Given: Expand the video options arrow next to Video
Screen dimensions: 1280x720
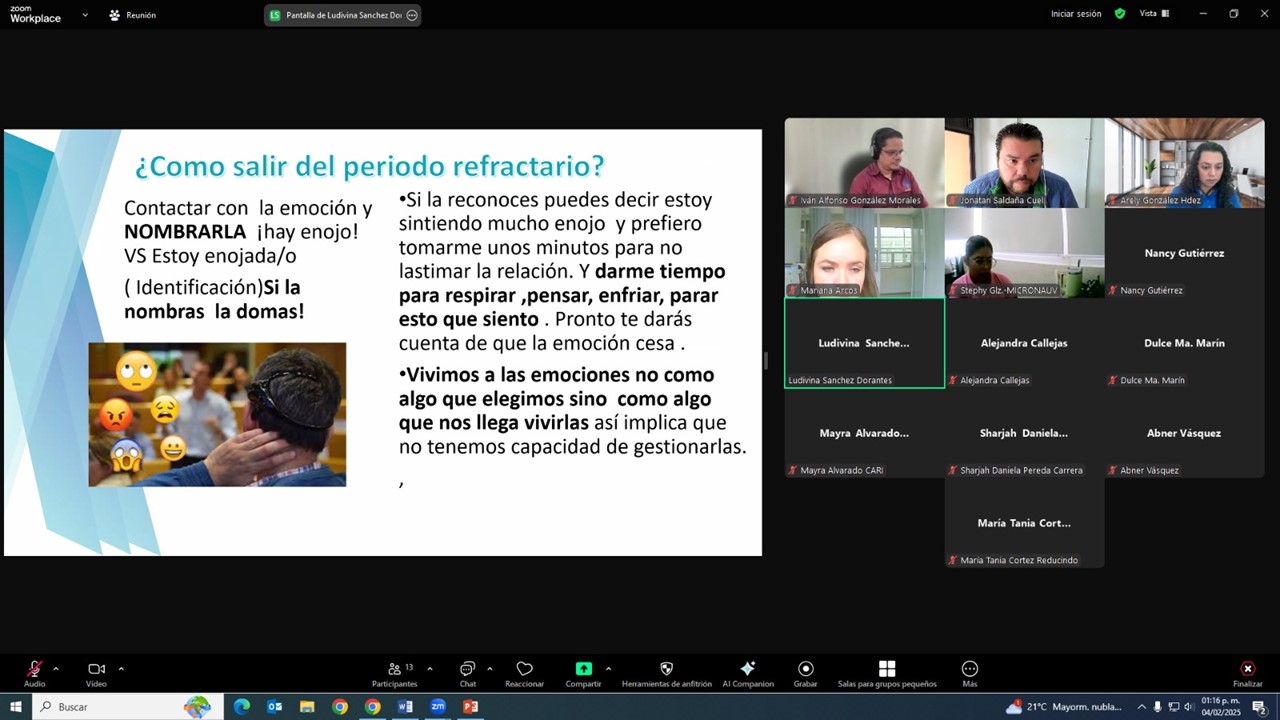Looking at the screenshot, I should coord(121,668).
